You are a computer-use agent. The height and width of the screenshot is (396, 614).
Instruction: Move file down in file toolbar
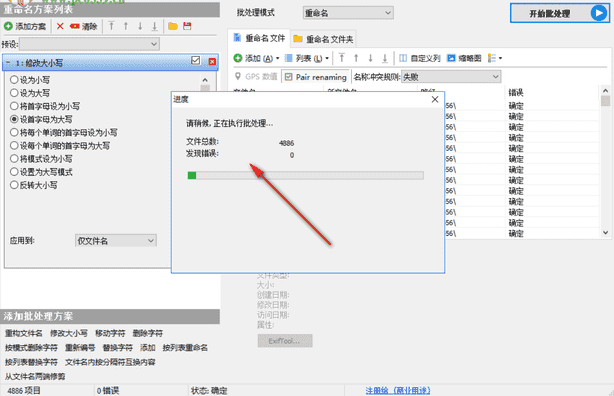tap(370, 58)
